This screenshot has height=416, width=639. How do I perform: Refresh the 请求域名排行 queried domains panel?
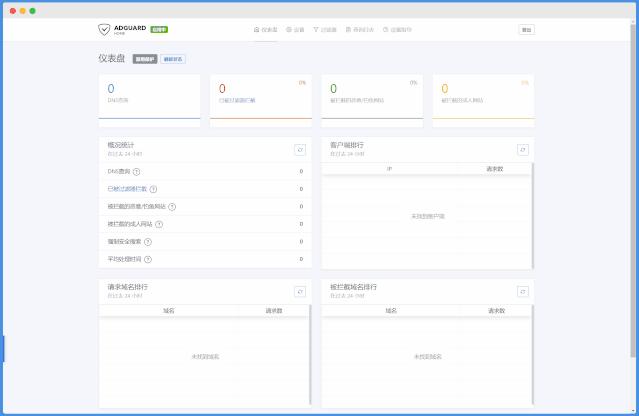coord(299,291)
